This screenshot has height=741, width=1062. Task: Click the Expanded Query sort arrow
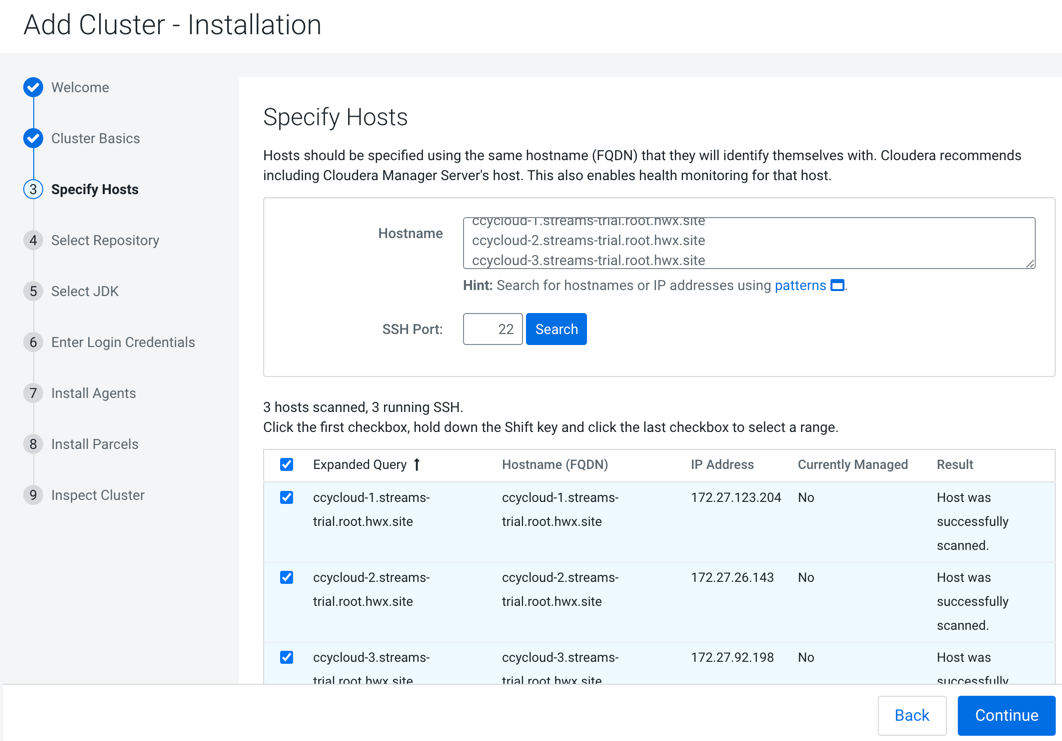coord(417,465)
